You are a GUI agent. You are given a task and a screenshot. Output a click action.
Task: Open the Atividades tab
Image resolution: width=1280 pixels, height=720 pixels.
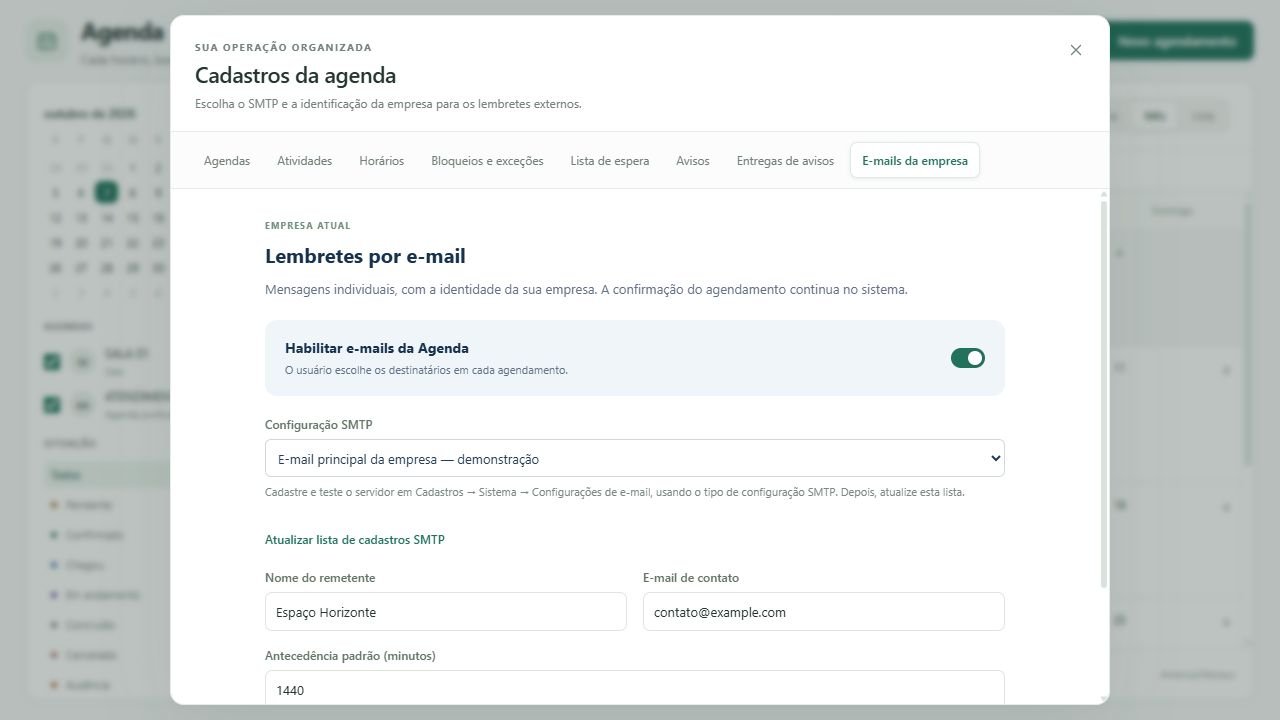[x=304, y=160]
